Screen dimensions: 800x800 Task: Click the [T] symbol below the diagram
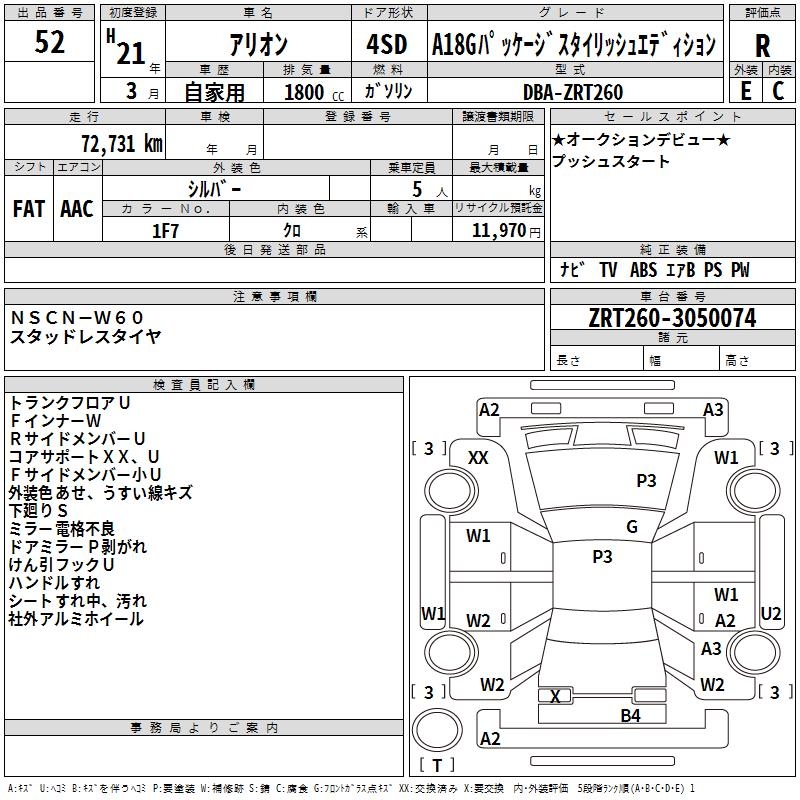click(x=438, y=766)
